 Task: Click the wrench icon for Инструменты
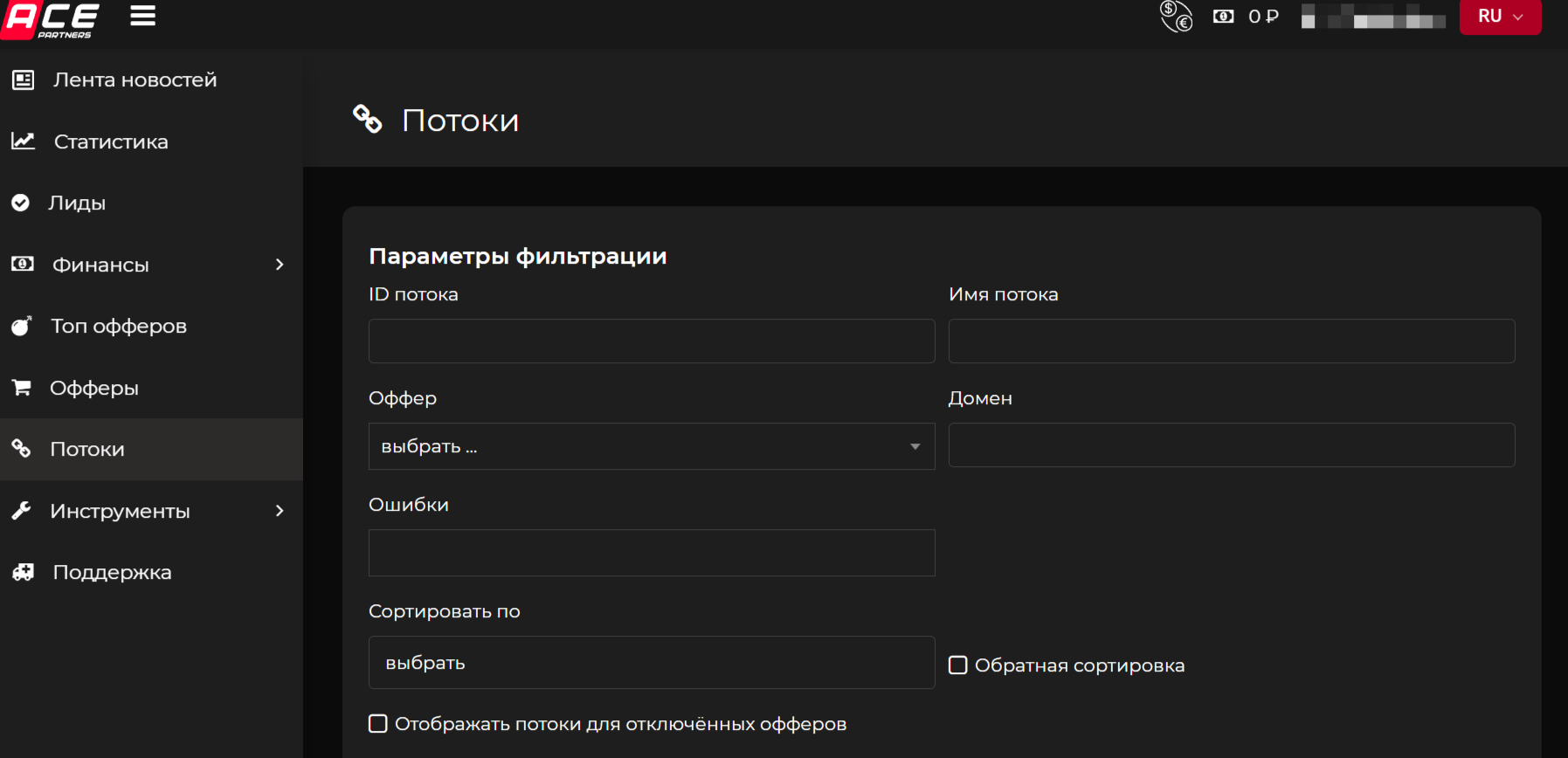coord(21,511)
